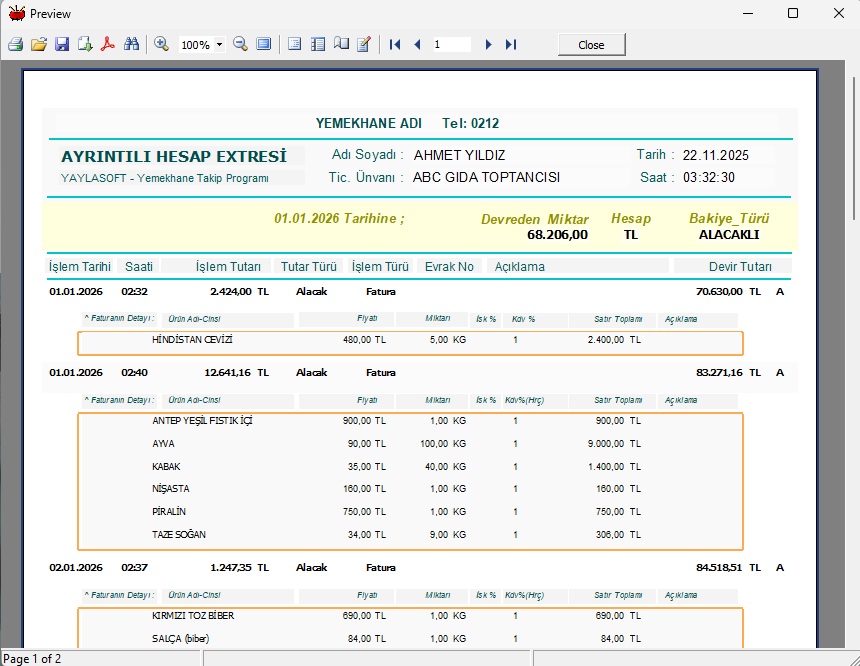Click the edit page icon
Image resolution: width=860 pixels, height=666 pixels.
coord(364,45)
